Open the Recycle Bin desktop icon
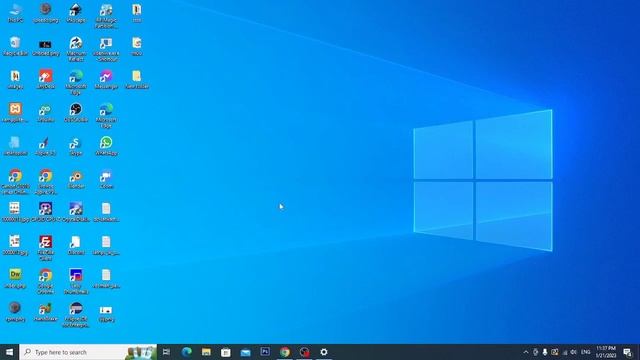Image resolution: width=640 pixels, height=360 pixels. (15, 46)
